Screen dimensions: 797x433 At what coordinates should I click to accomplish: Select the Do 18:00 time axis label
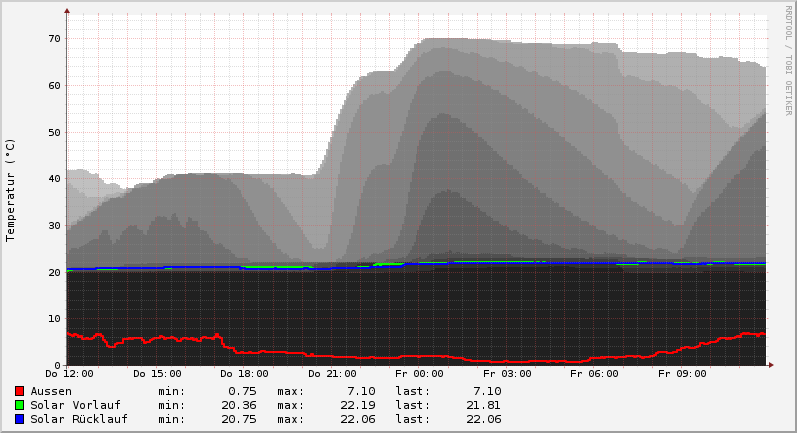(x=244, y=374)
